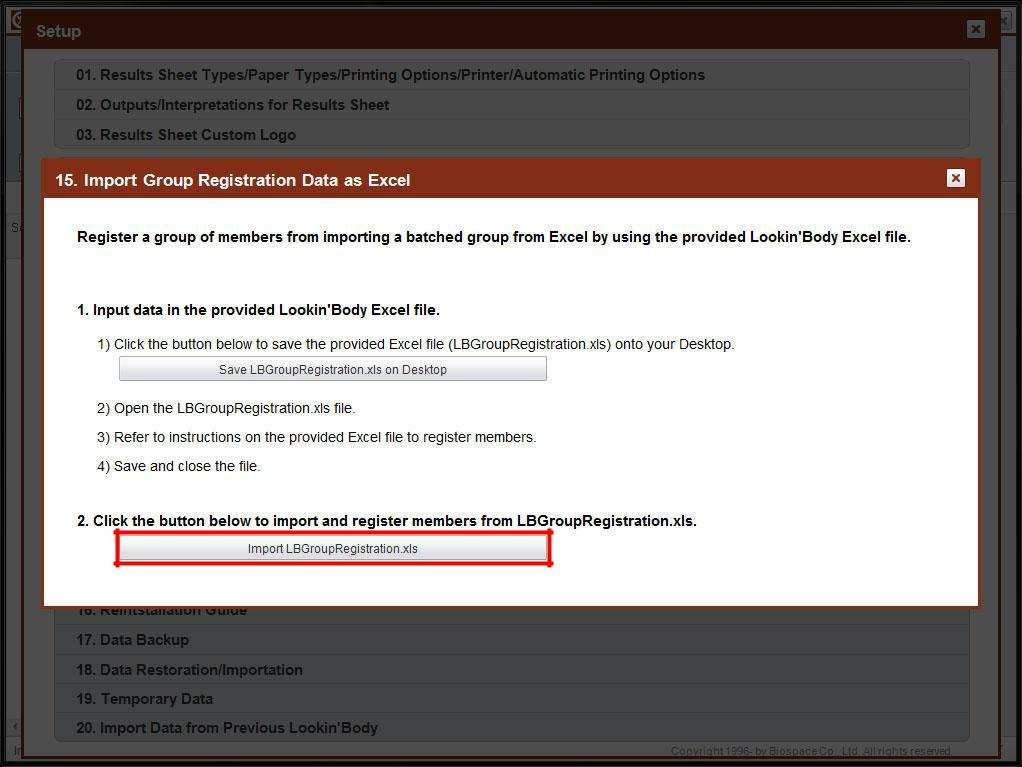Open 20. Import Data from Previous Lookin'Body
The height and width of the screenshot is (767, 1022).
point(512,727)
